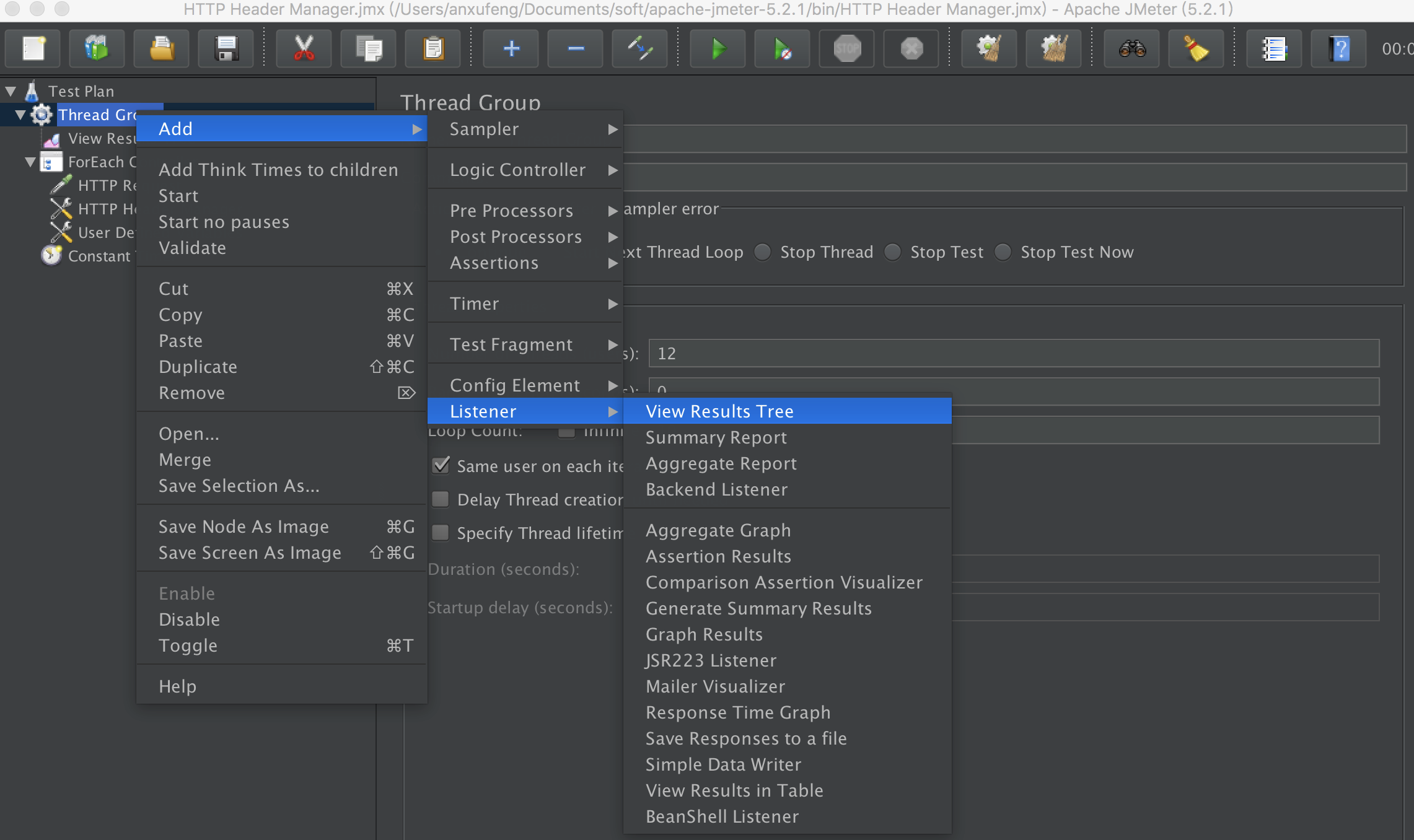The width and height of the screenshot is (1414, 840).
Task: Select the Stop Thread radio button
Action: 763,252
